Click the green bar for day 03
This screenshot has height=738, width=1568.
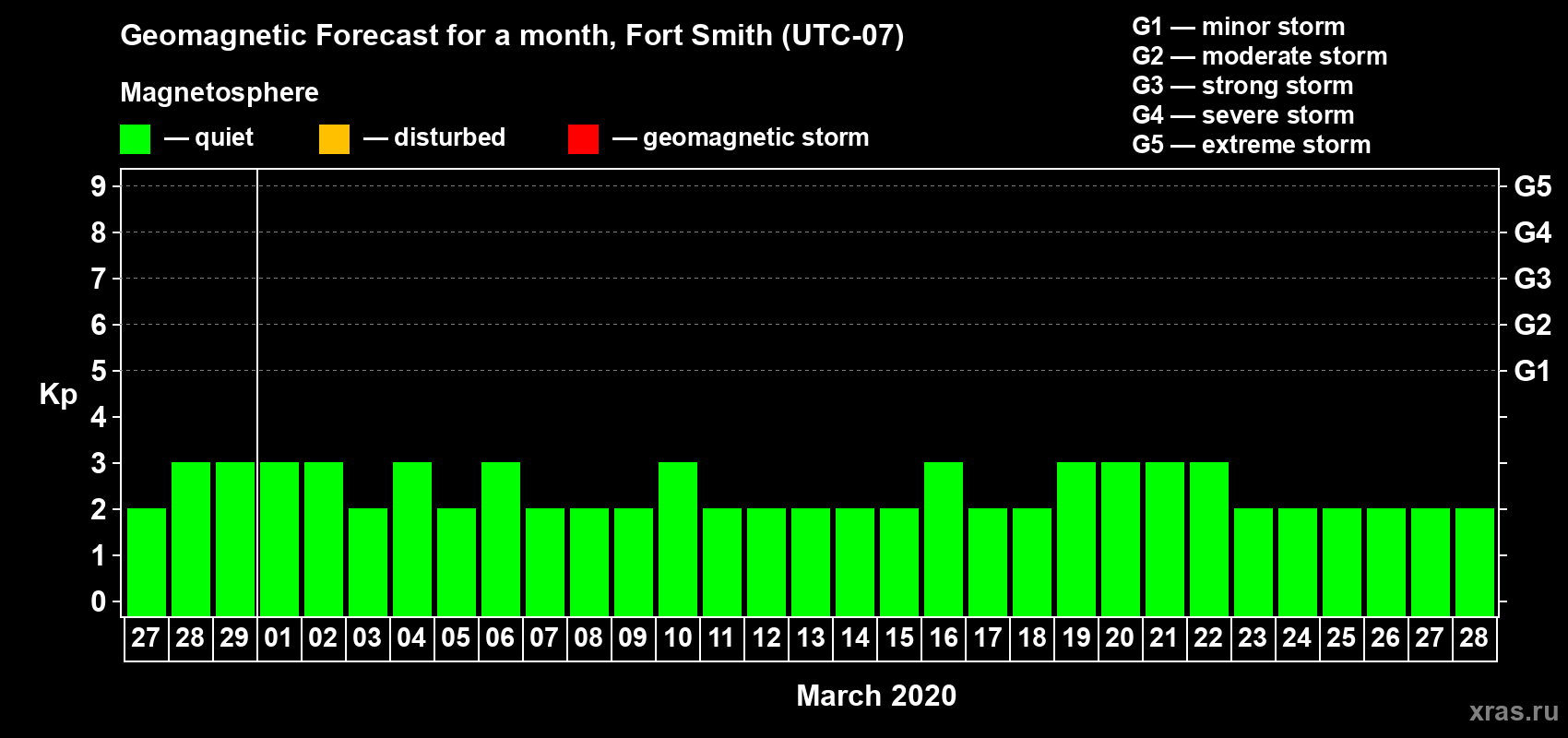368,562
